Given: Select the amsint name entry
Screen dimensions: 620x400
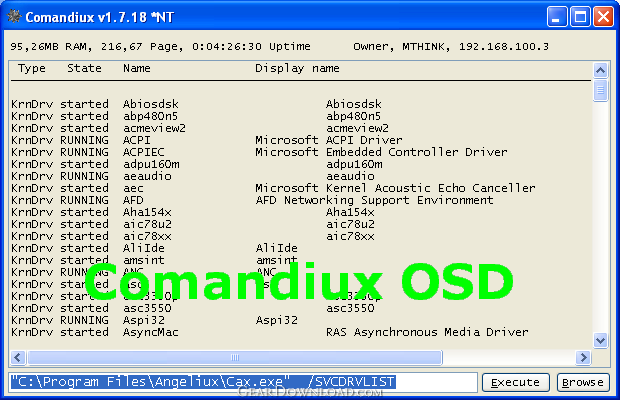Looking at the screenshot, I should pos(144,260).
